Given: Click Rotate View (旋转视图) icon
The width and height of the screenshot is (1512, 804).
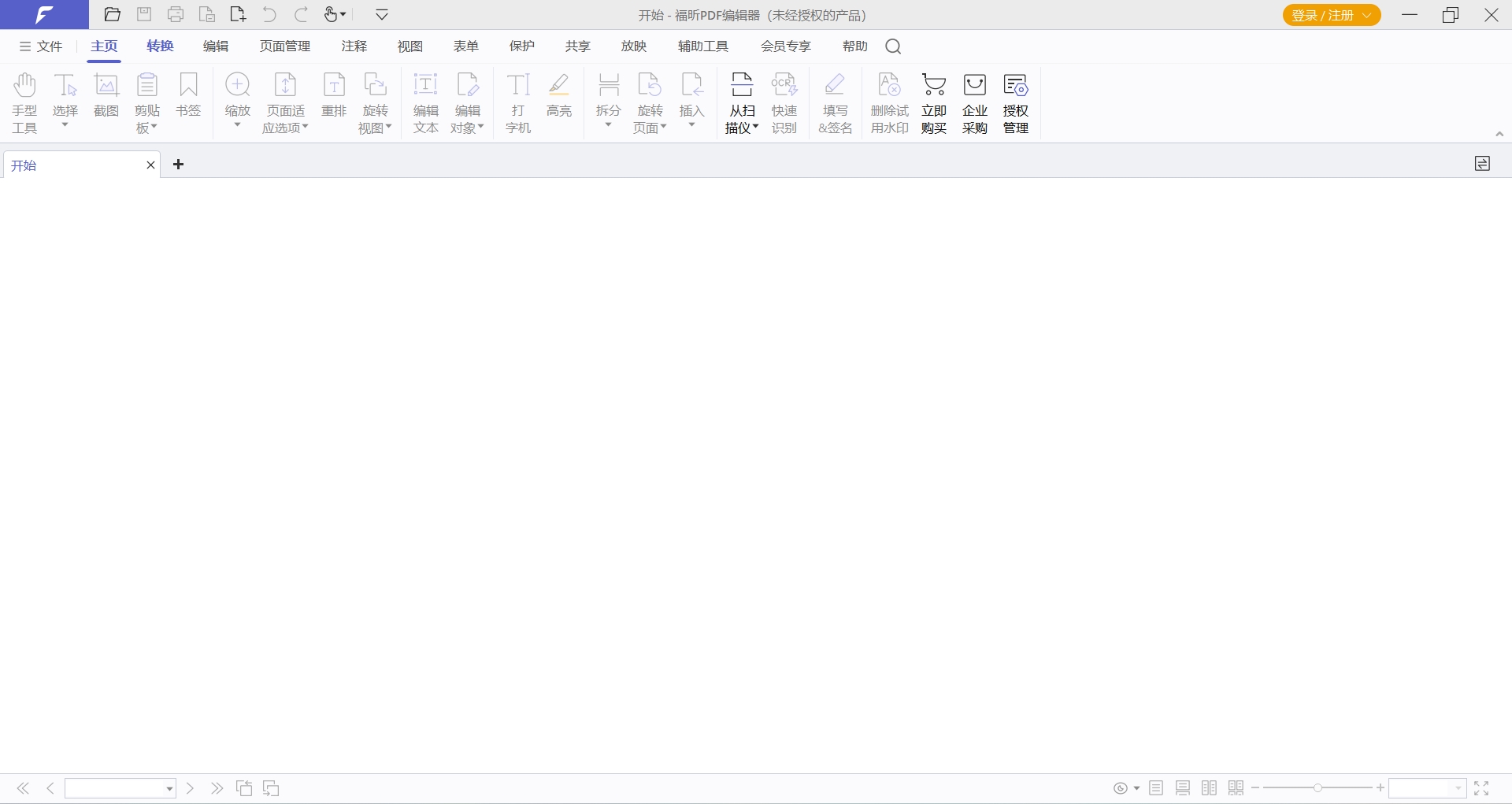Looking at the screenshot, I should (x=376, y=84).
